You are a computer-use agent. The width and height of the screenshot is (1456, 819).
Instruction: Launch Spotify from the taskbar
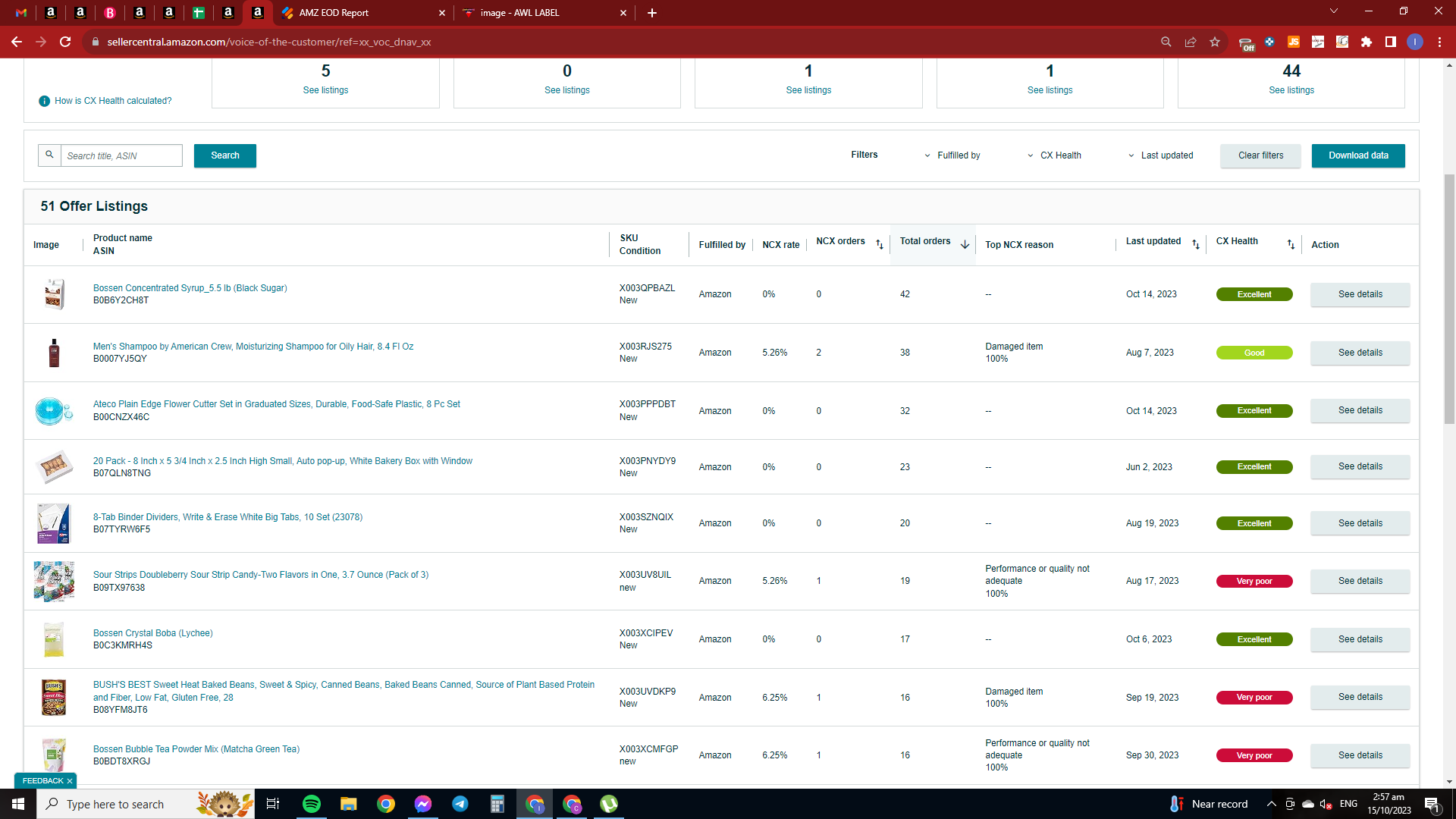pyautogui.click(x=312, y=804)
